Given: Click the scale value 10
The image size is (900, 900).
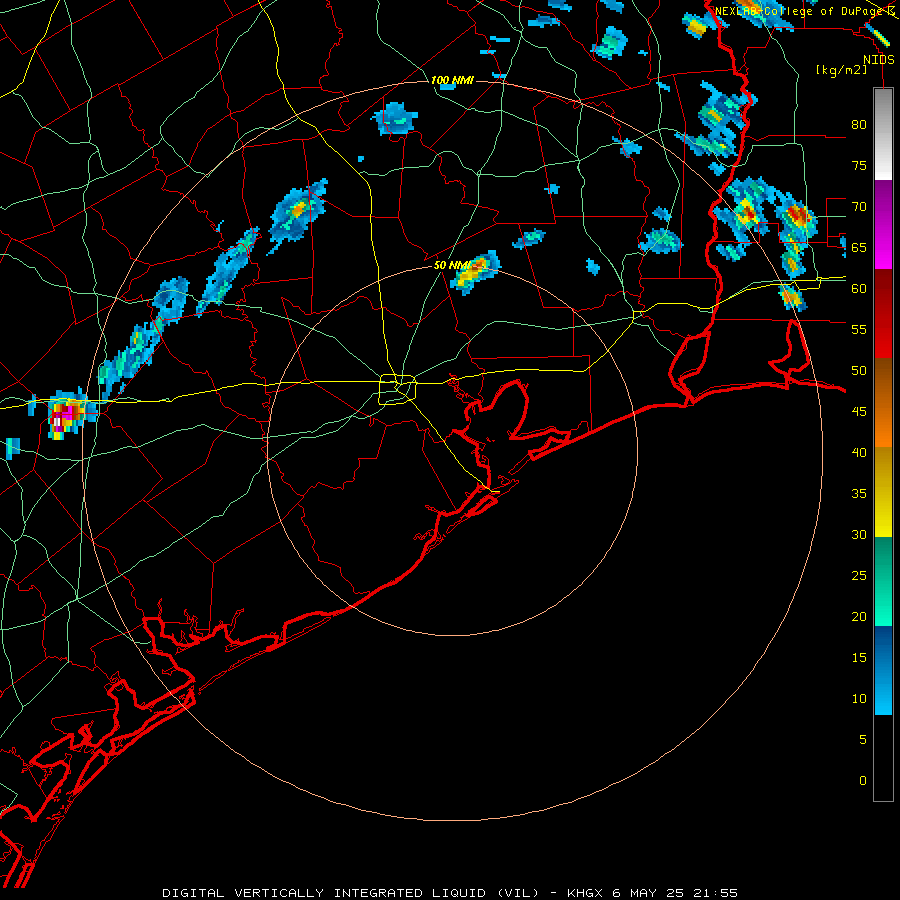Looking at the screenshot, I should [859, 699].
